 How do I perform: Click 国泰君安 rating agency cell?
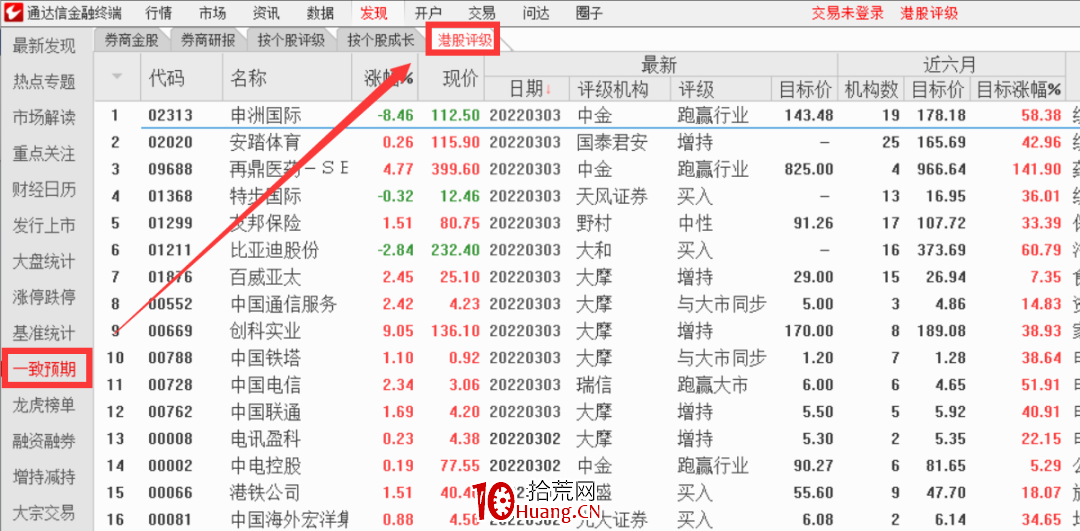pyautogui.click(x=612, y=143)
